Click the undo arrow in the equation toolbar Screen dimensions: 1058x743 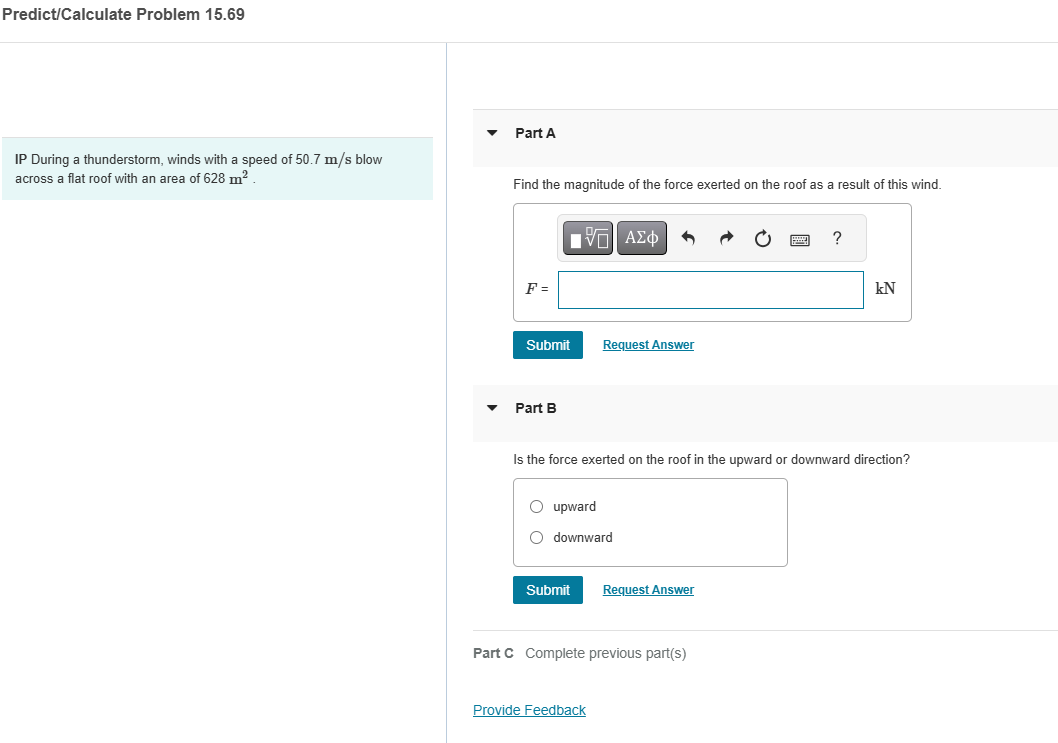(689, 238)
